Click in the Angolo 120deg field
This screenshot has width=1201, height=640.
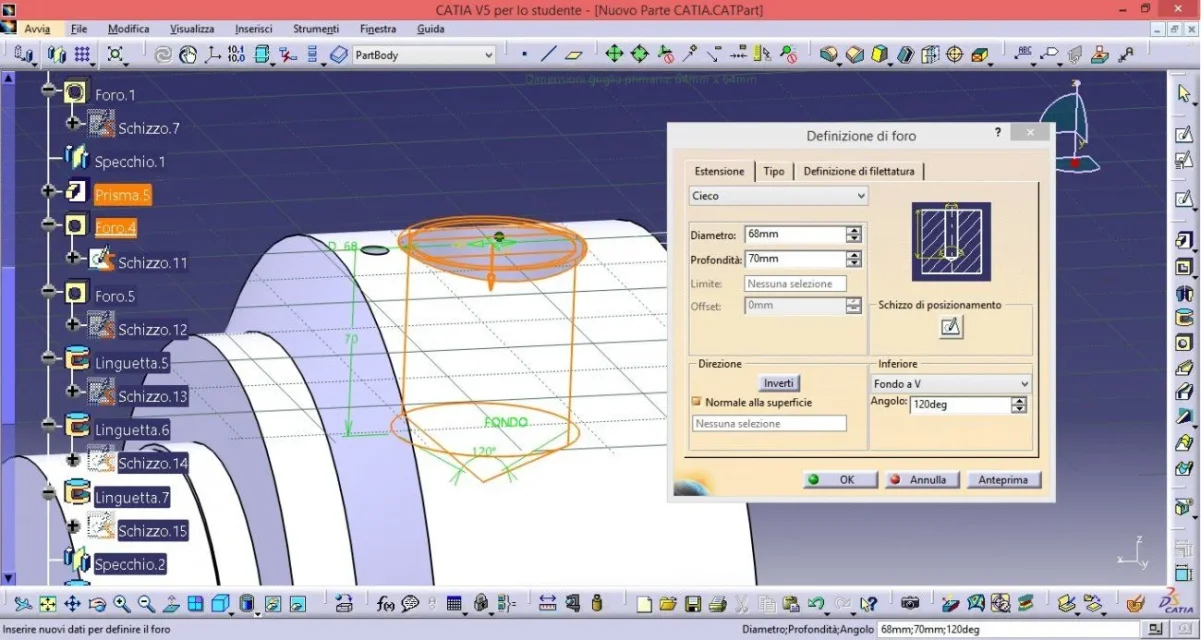coord(960,405)
